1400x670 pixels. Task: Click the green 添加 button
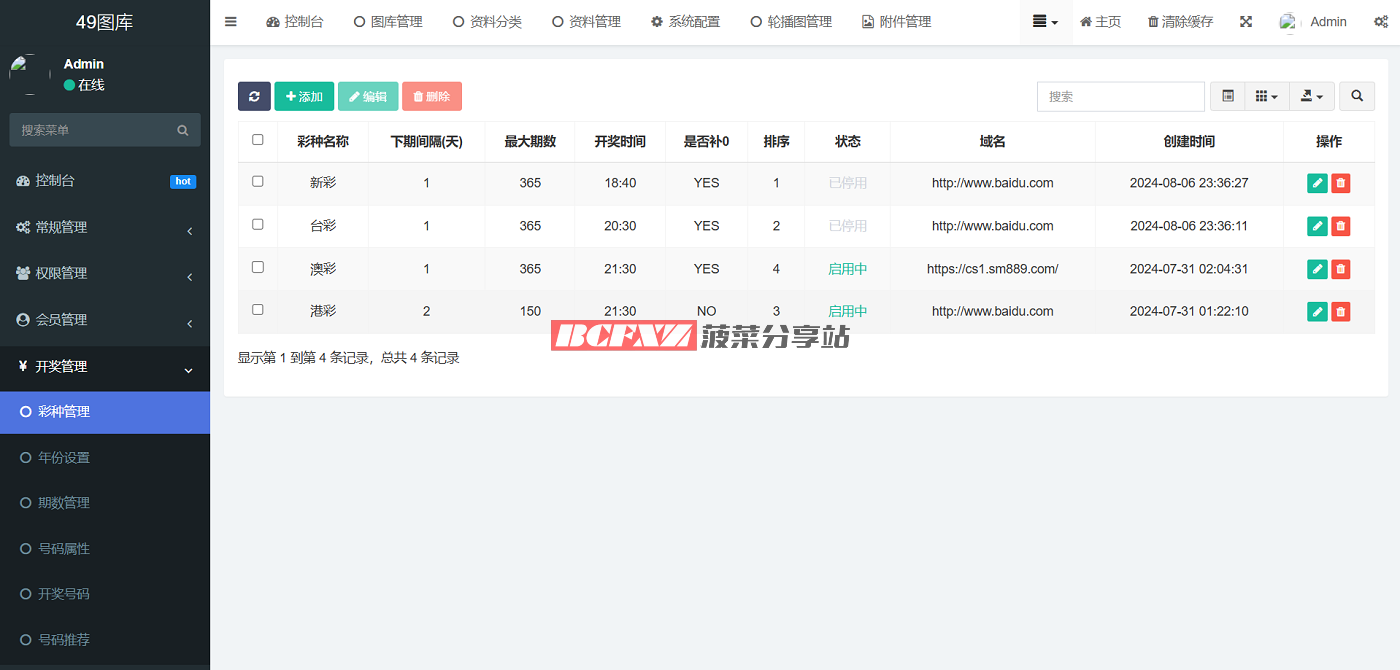click(x=304, y=97)
